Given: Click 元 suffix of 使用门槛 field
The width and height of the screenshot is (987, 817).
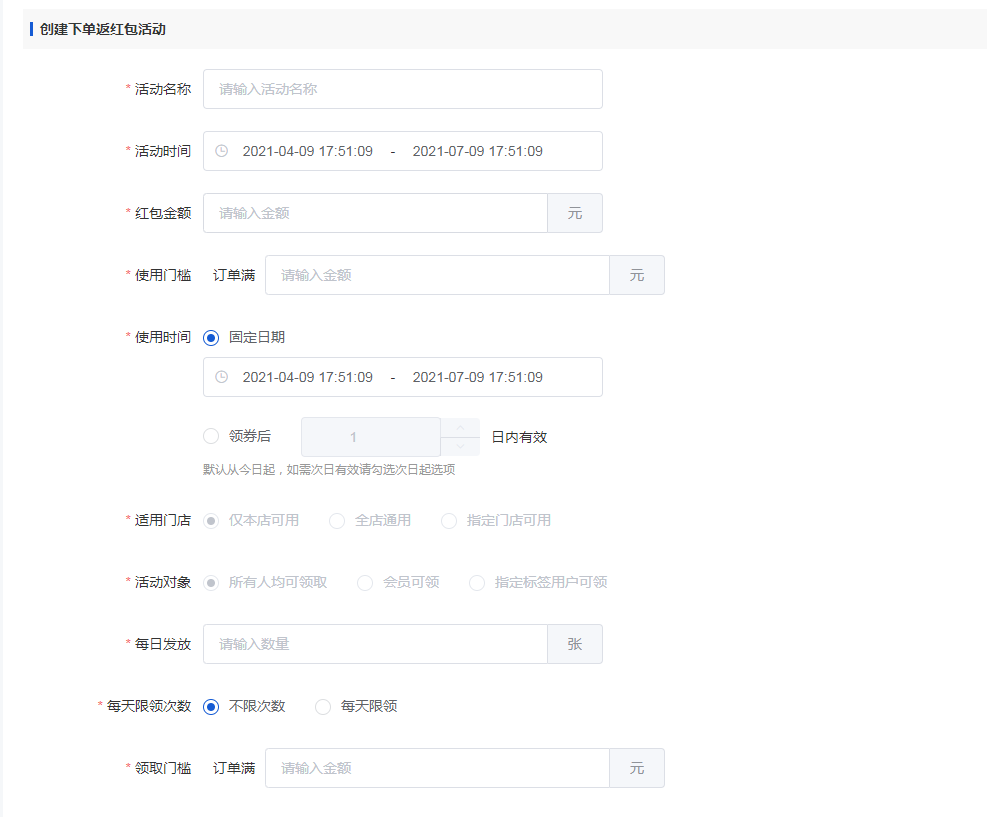Looking at the screenshot, I should pyautogui.click(x=637, y=275).
